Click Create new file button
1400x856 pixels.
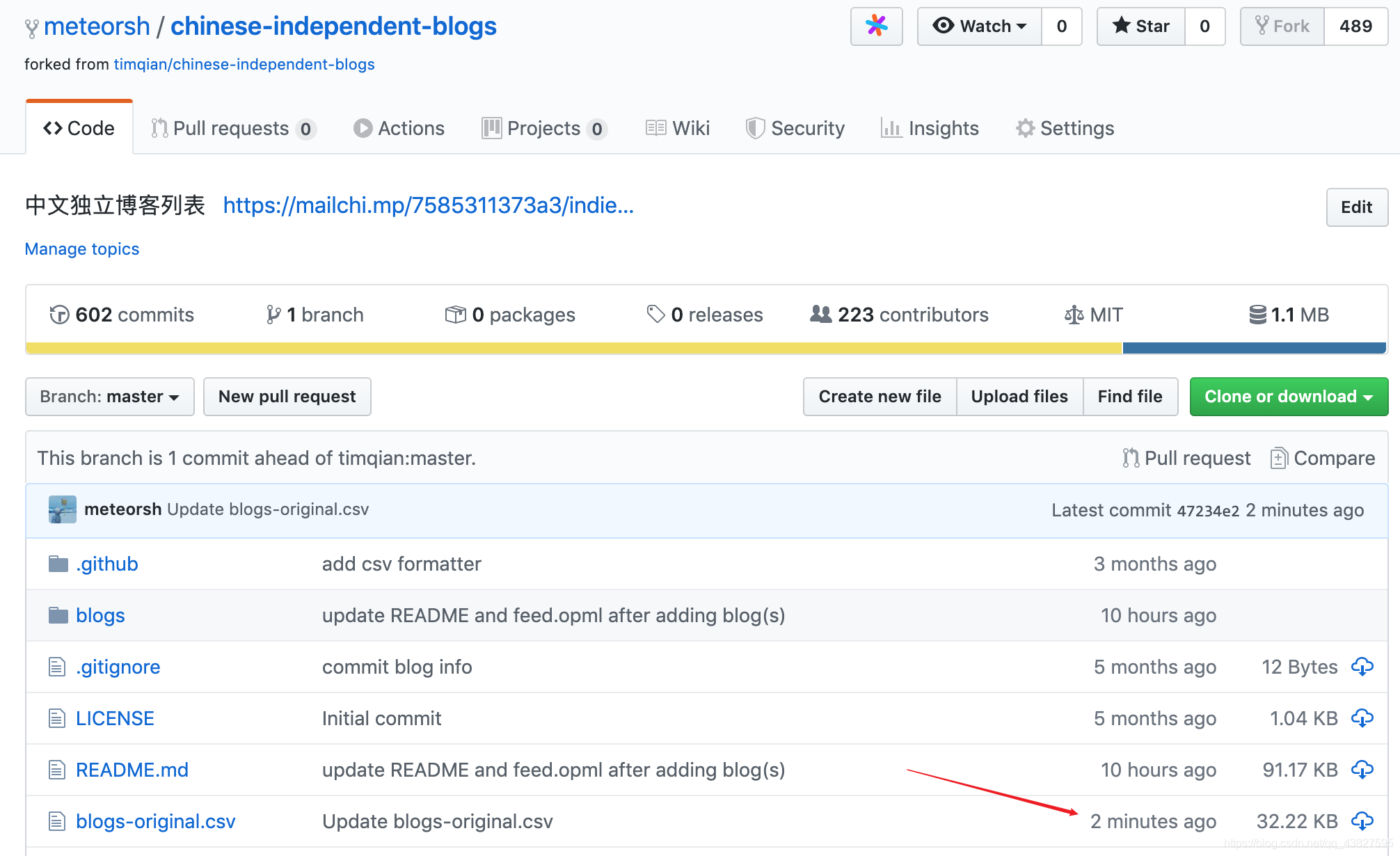tap(880, 397)
